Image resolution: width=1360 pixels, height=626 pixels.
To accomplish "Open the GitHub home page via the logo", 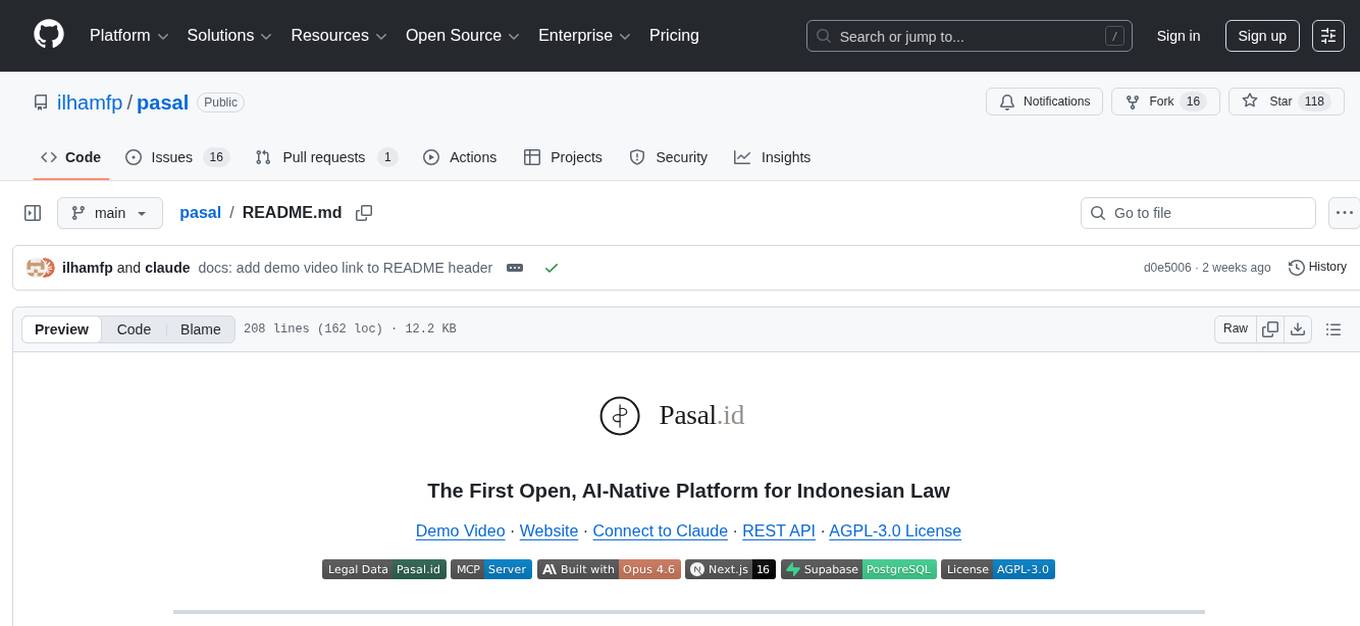I will coord(48,35).
